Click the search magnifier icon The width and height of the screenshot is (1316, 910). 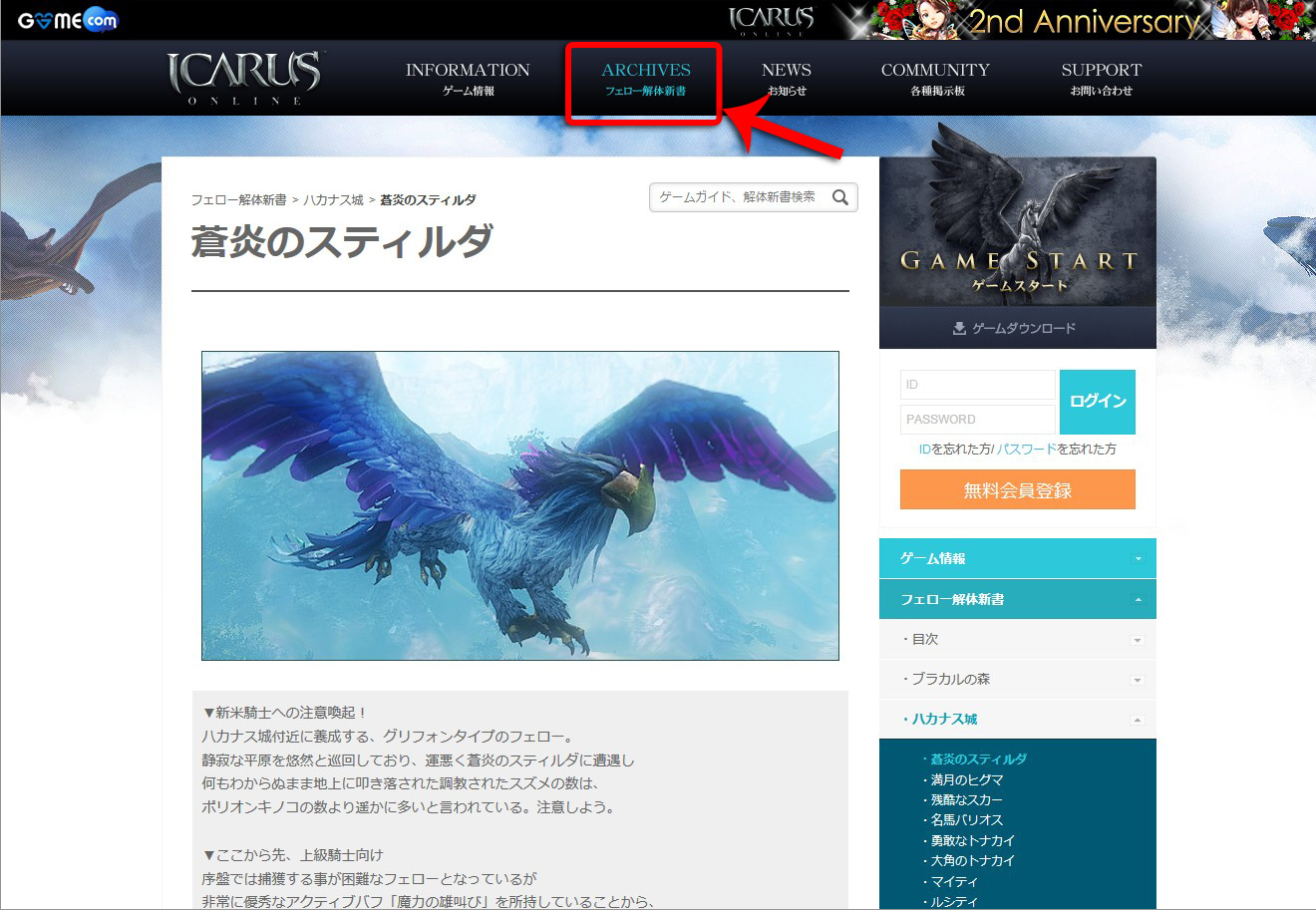pyautogui.click(x=840, y=197)
